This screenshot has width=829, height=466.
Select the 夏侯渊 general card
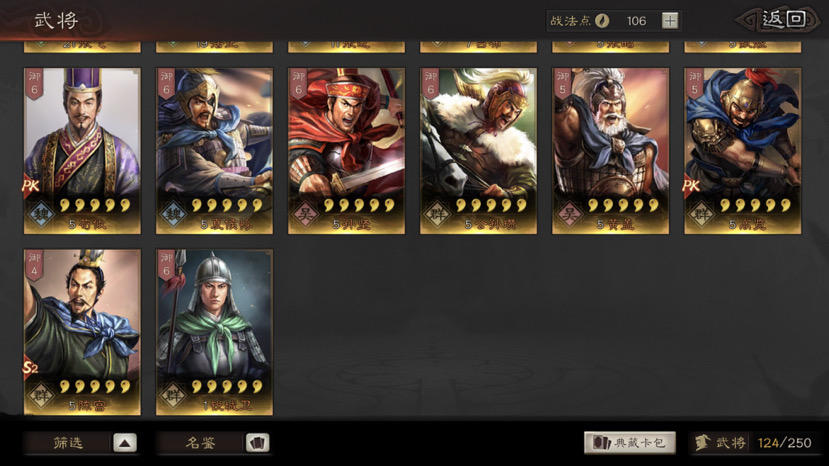214,151
